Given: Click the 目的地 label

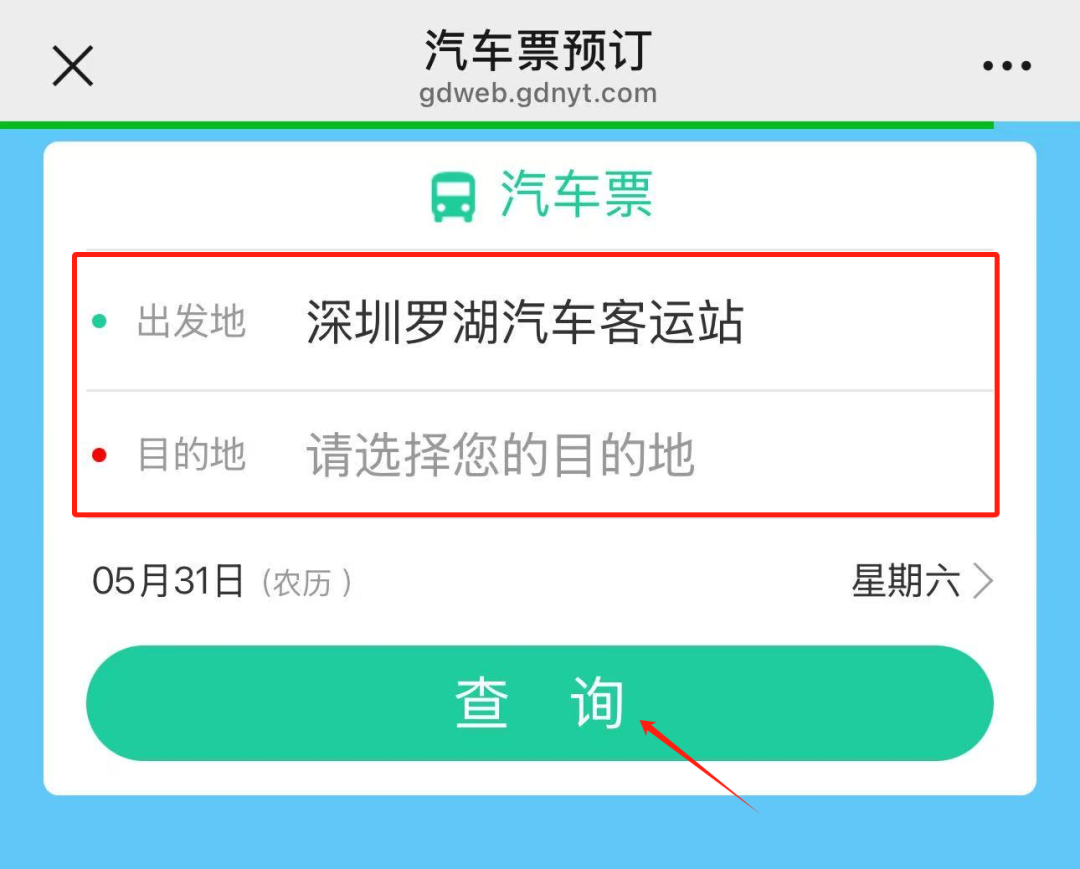Looking at the screenshot, I should click(x=191, y=456).
